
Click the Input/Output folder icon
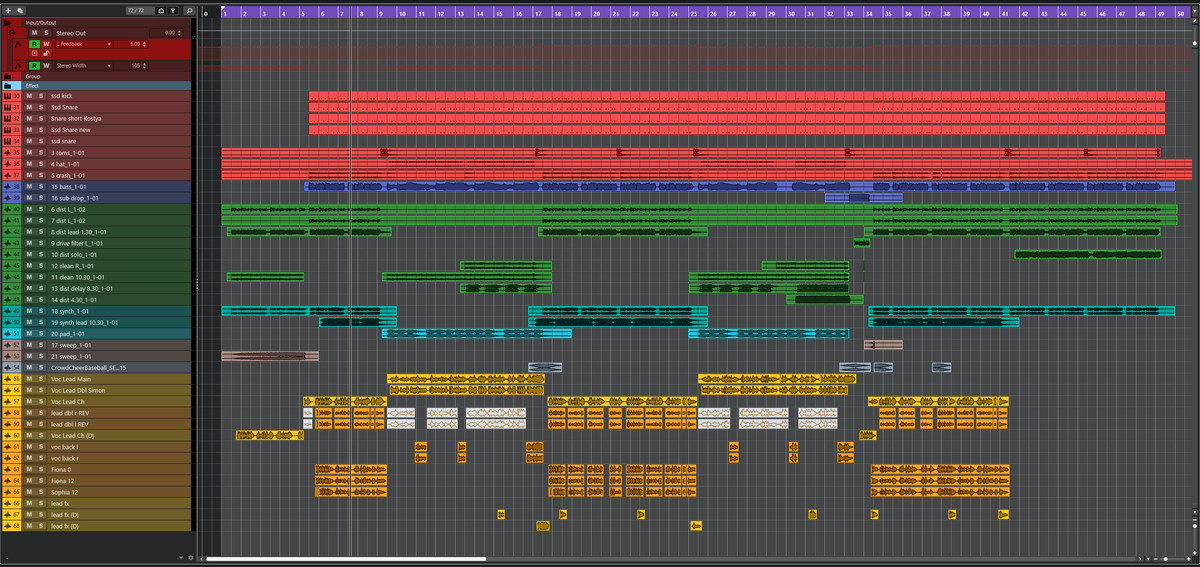7,22
